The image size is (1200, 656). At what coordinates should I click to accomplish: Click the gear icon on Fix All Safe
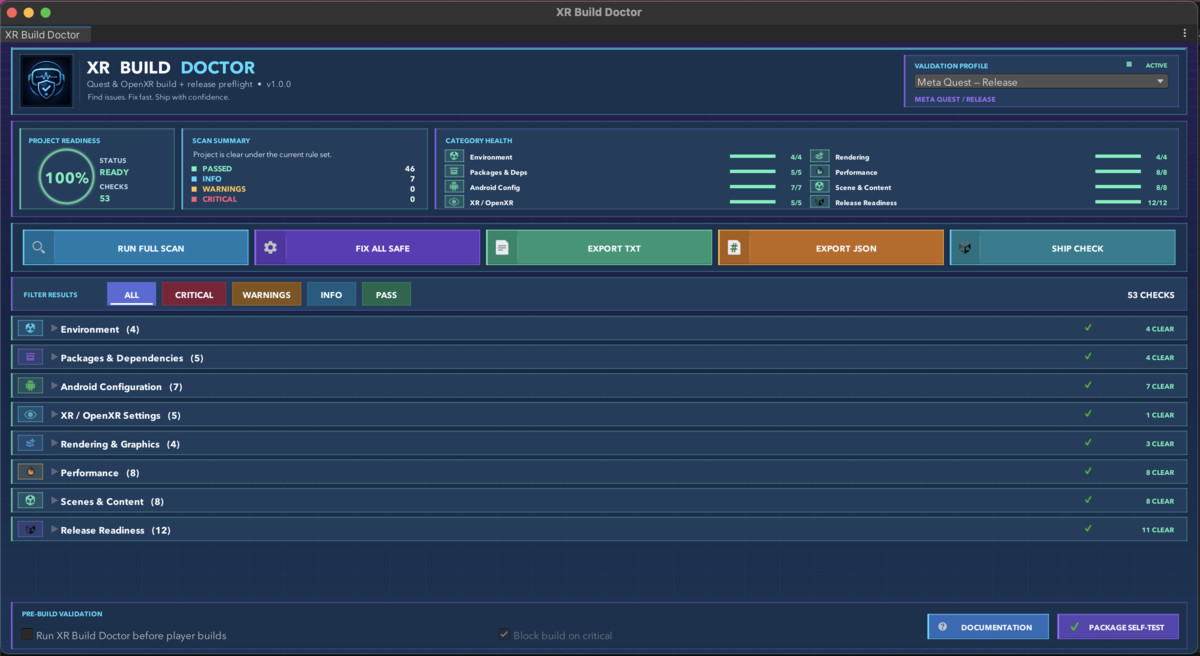coord(270,248)
